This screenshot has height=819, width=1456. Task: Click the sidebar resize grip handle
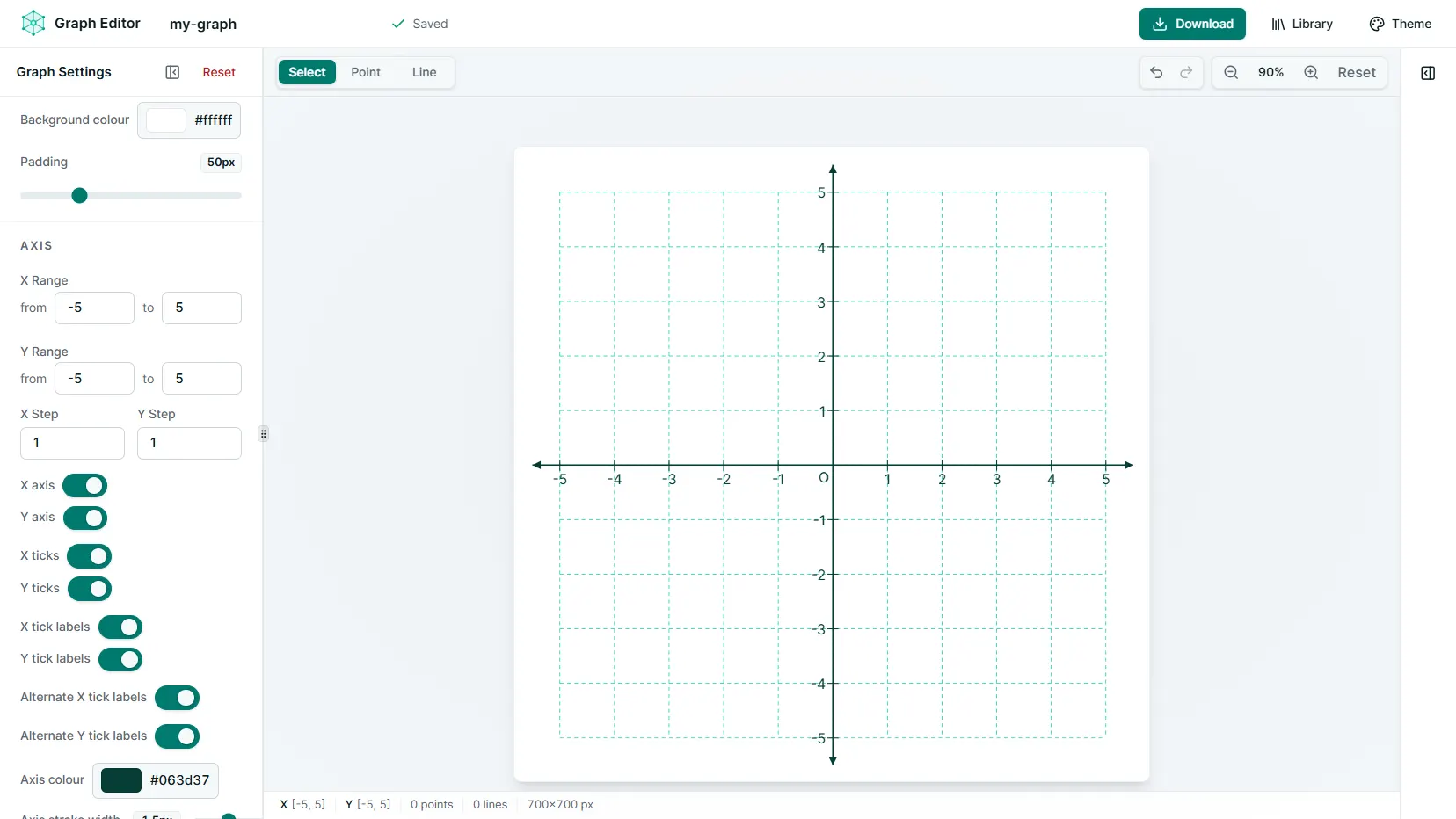pyautogui.click(x=263, y=433)
